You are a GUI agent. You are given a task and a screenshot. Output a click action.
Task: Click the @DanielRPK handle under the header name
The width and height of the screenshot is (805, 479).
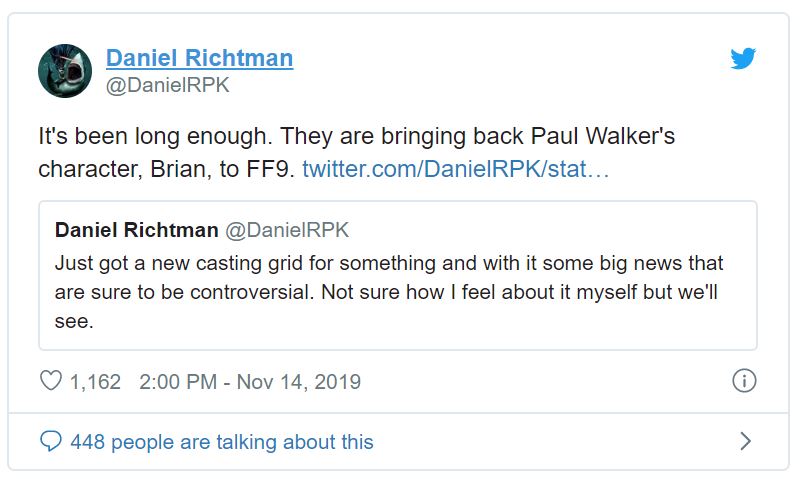pyautogui.click(x=168, y=86)
